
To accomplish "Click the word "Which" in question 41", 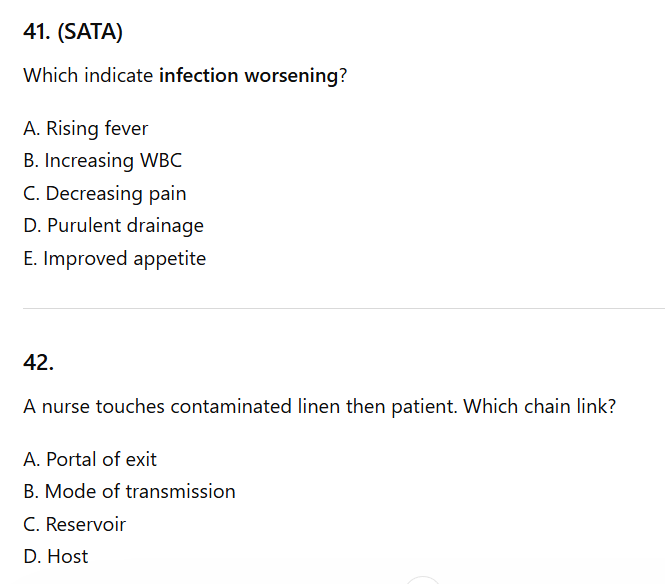I will (47, 75).
